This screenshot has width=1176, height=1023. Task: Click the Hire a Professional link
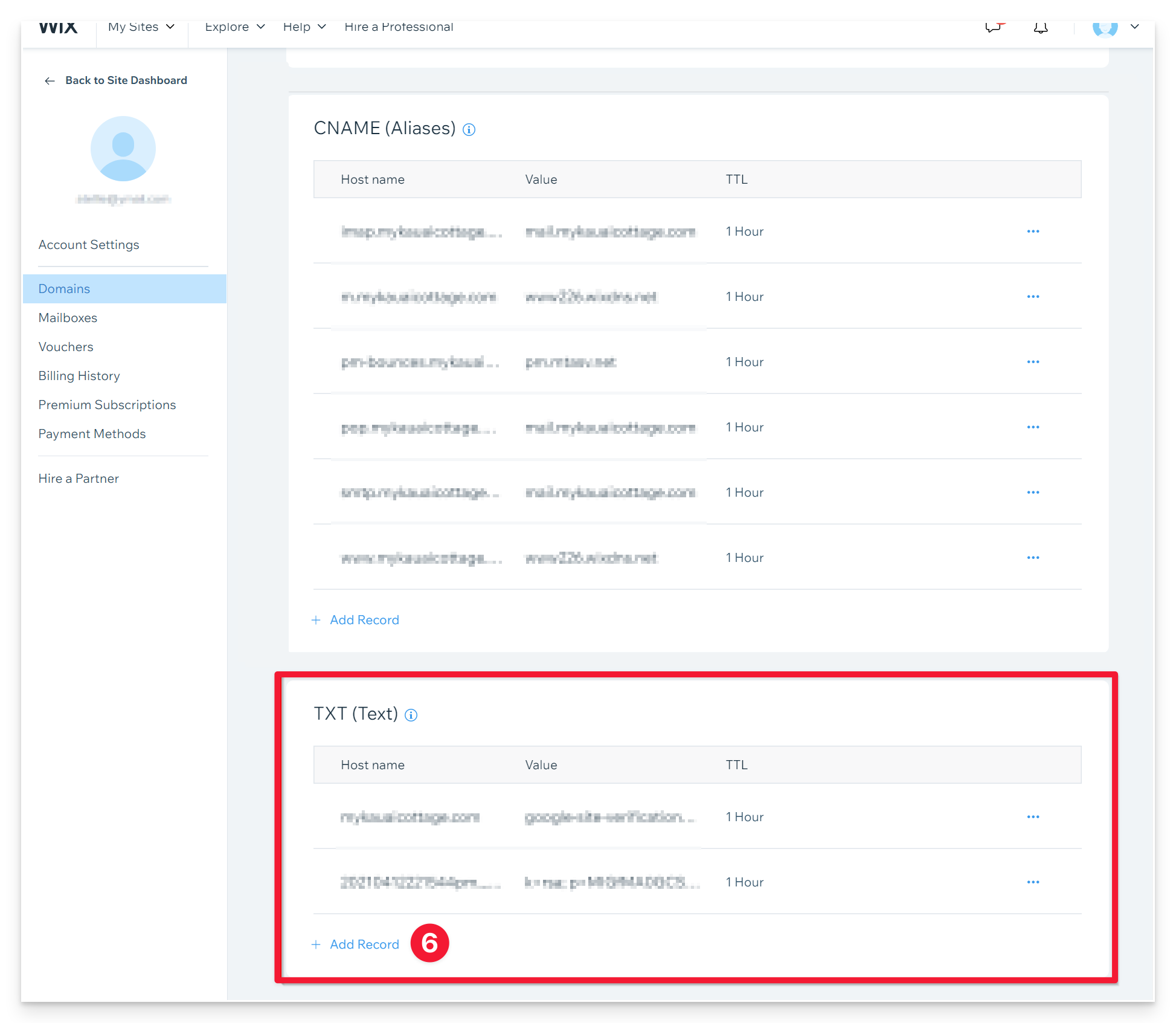pos(399,27)
